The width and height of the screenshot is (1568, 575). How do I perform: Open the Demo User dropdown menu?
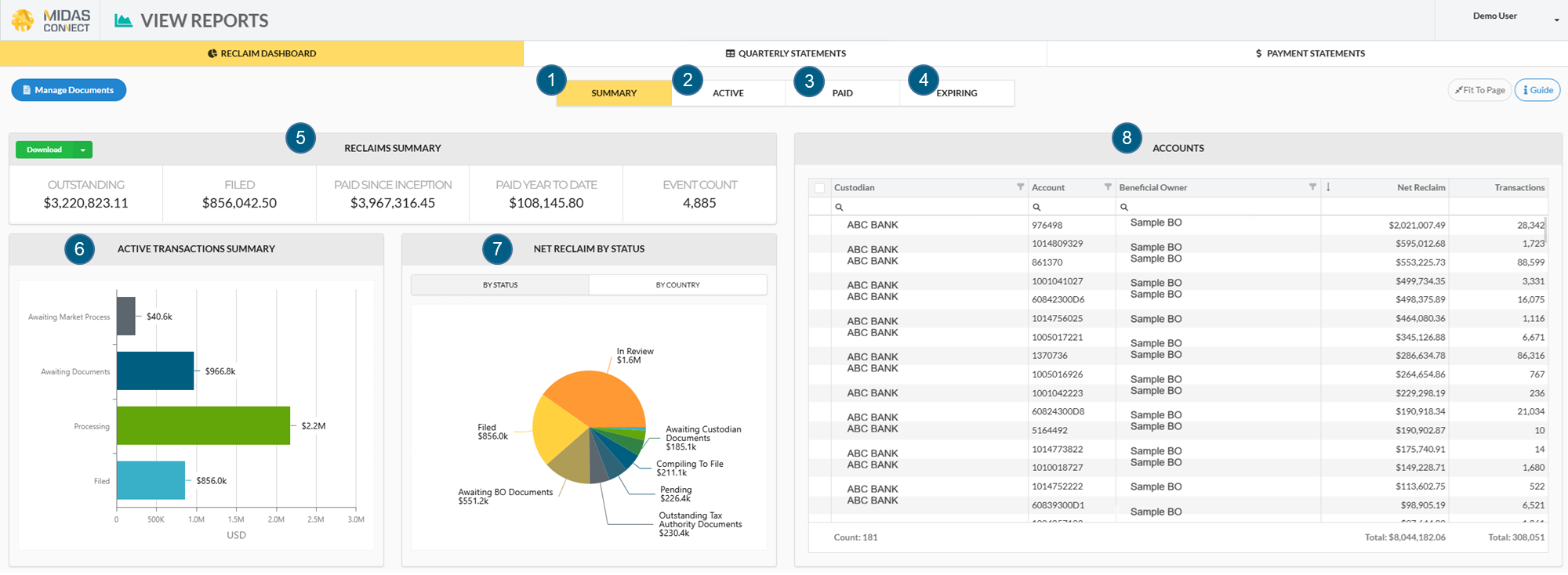click(1556, 20)
